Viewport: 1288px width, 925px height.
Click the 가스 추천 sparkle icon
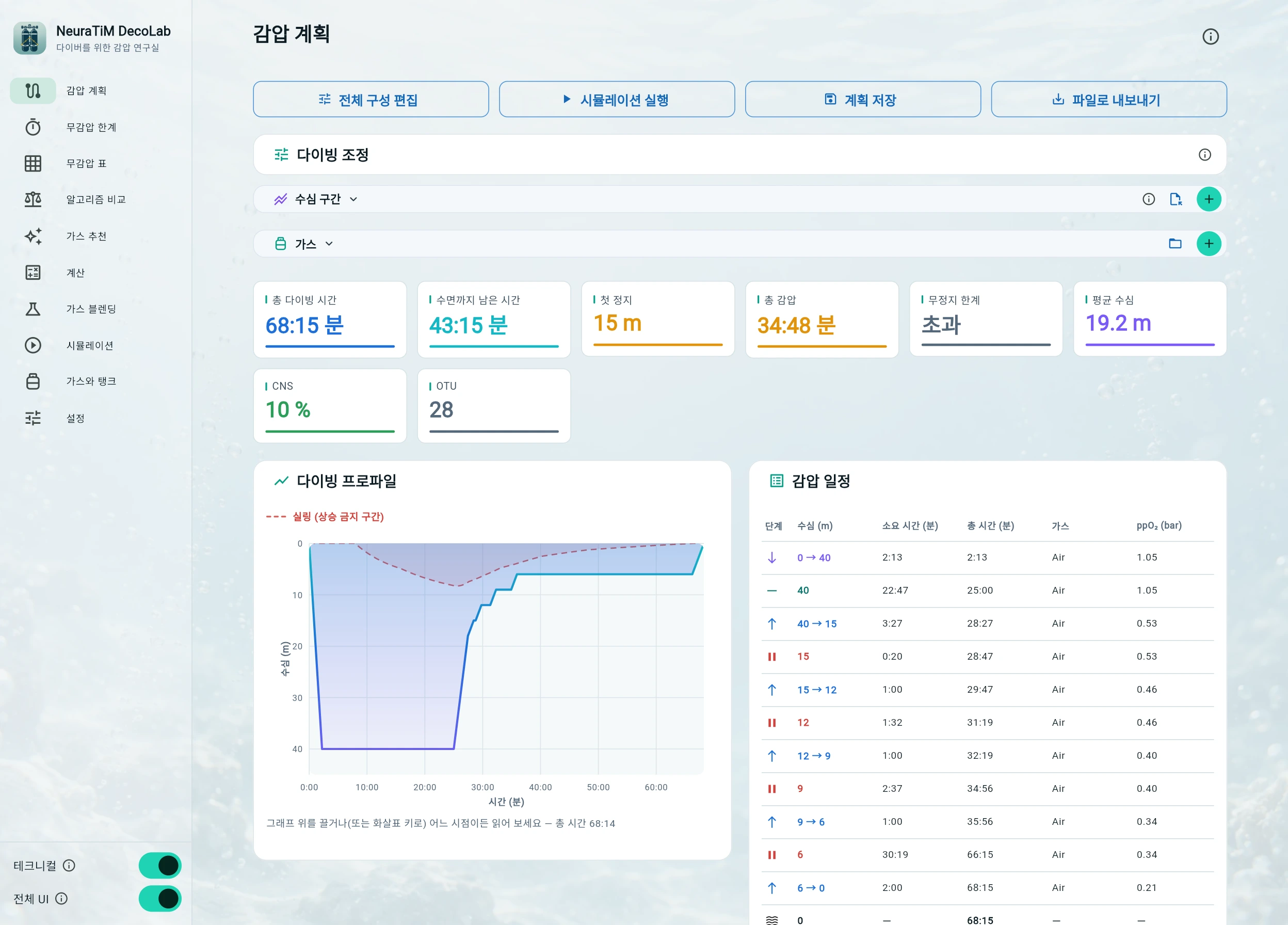[x=33, y=236]
